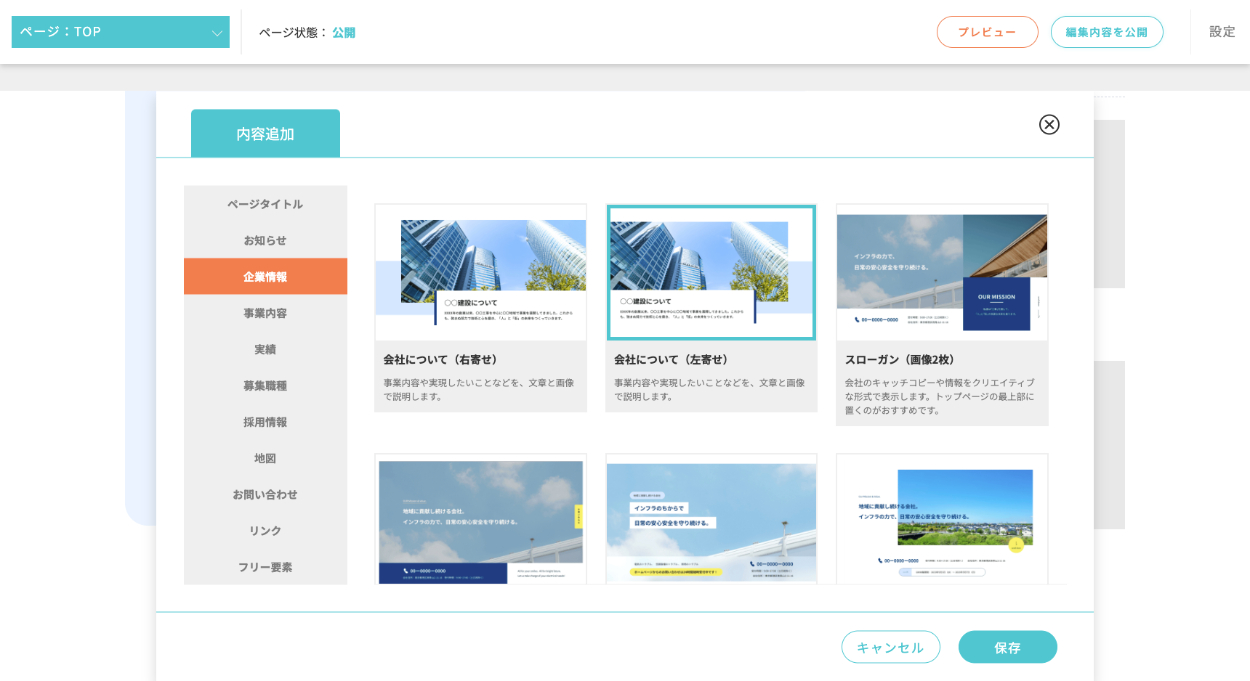
Task: Select the 内容追加 tab
Action: click(265, 134)
